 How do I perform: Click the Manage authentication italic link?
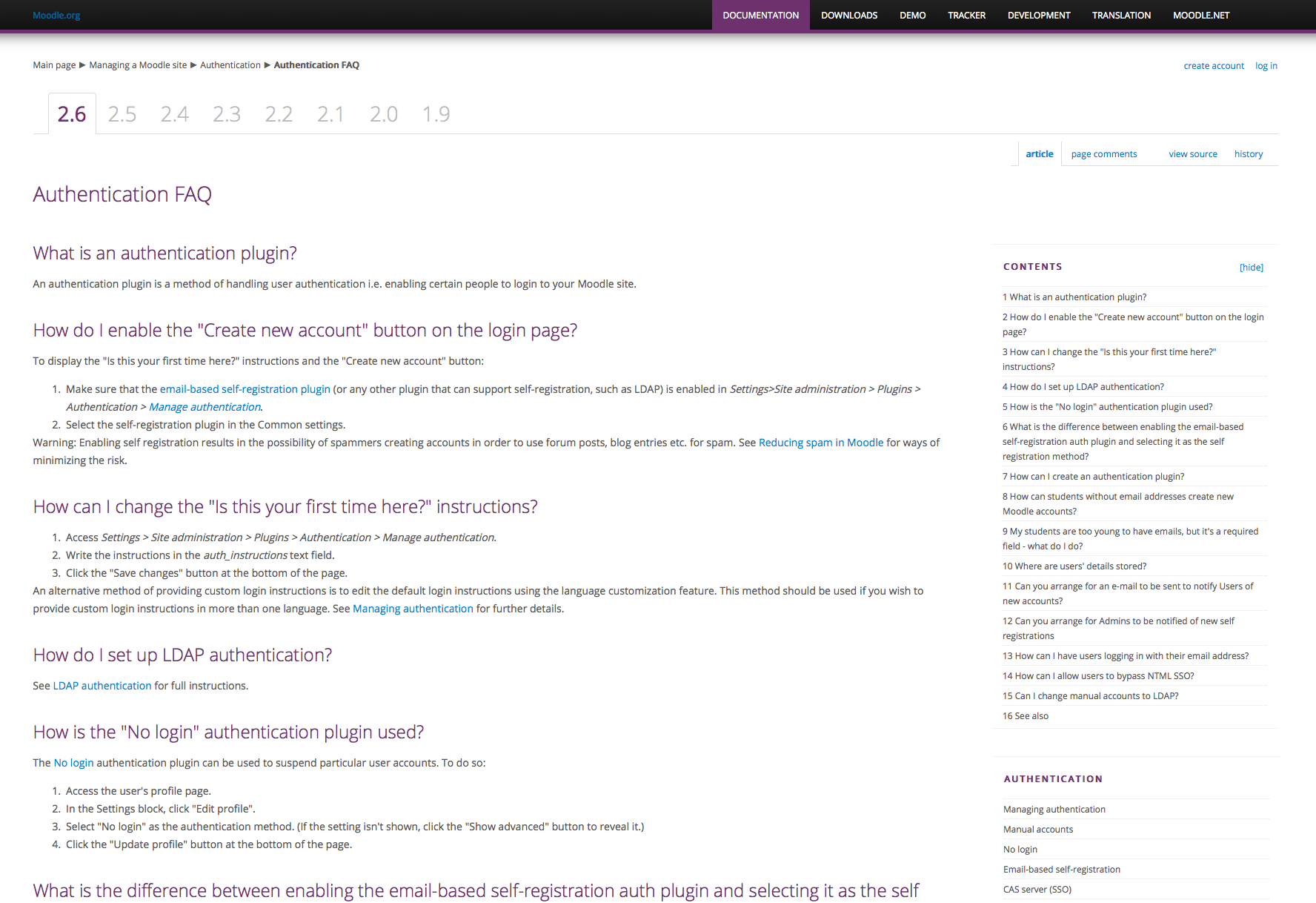(x=205, y=407)
